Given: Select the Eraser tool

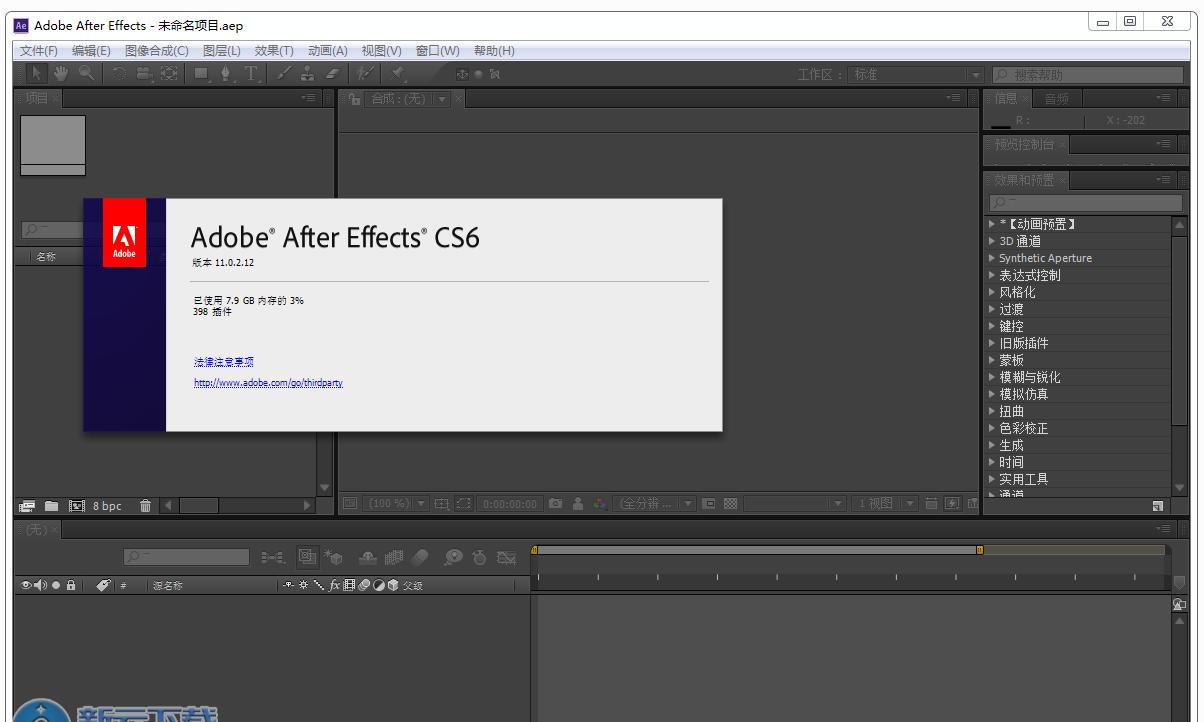Looking at the screenshot, I should click(331, 74).
